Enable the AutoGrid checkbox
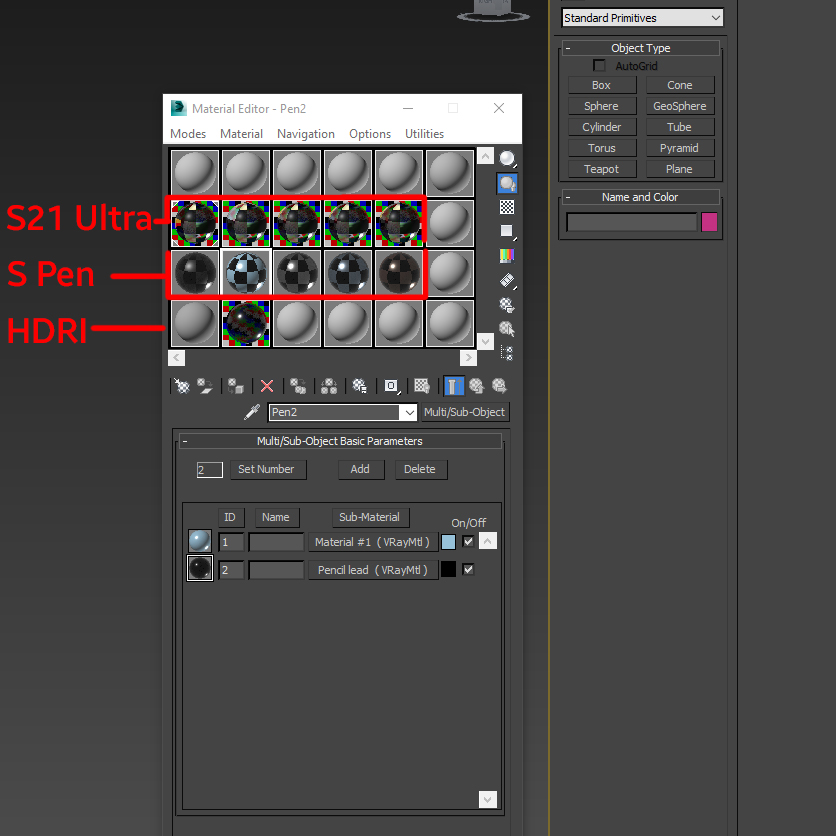836x836 pixels. [599, 66]
